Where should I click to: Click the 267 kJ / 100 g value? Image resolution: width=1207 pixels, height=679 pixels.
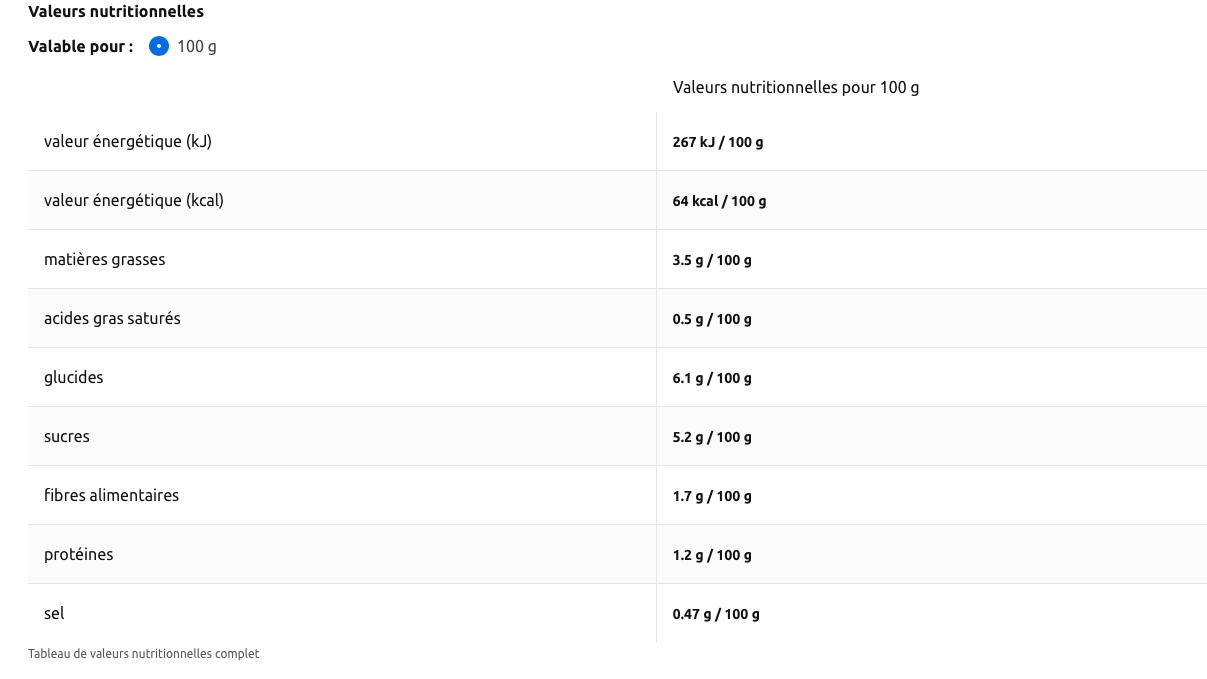tap(717, 143)
